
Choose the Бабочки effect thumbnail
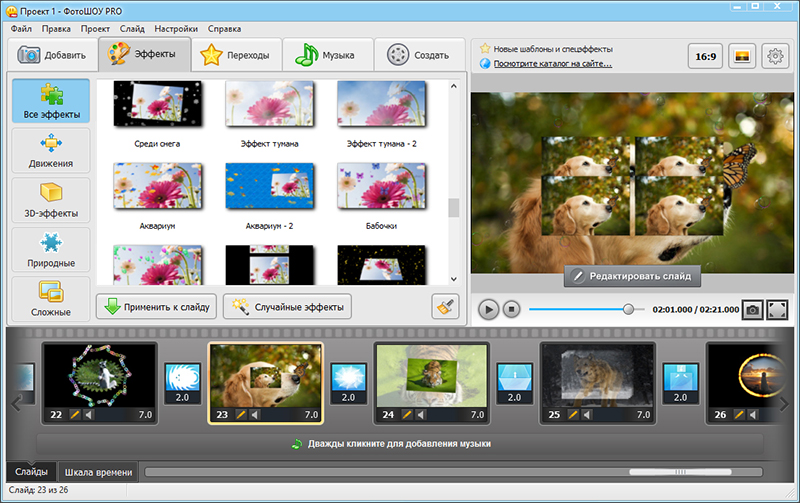381,186
